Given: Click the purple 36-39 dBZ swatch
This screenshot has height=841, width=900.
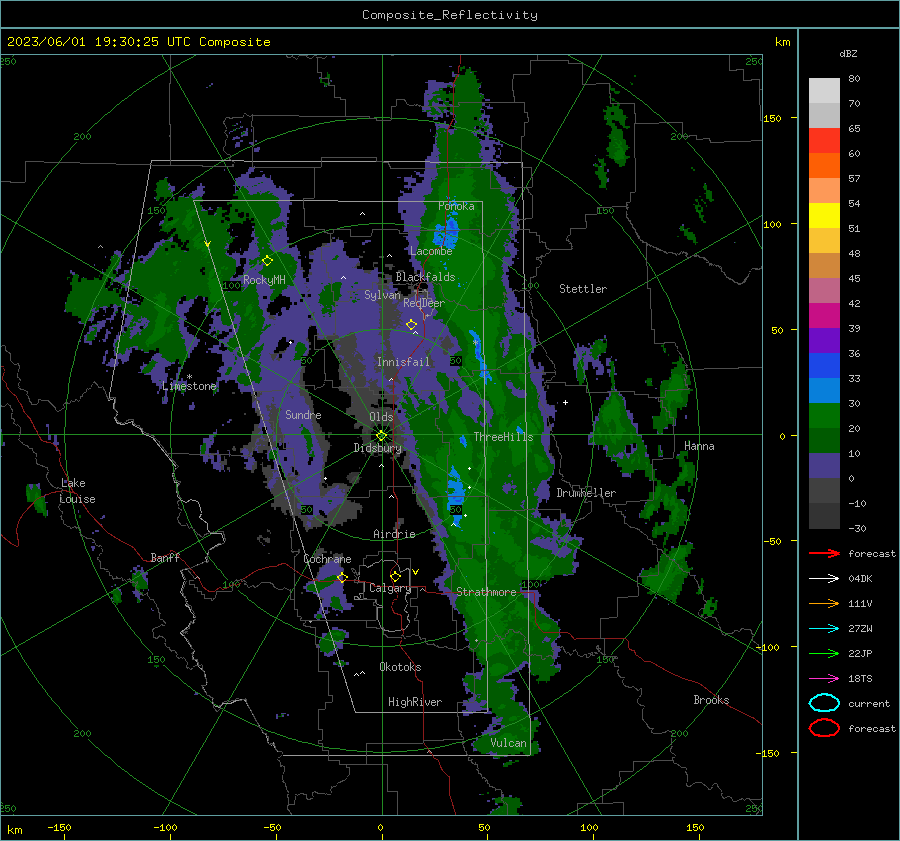Looking at the screenshot, I should click(824, 341).
